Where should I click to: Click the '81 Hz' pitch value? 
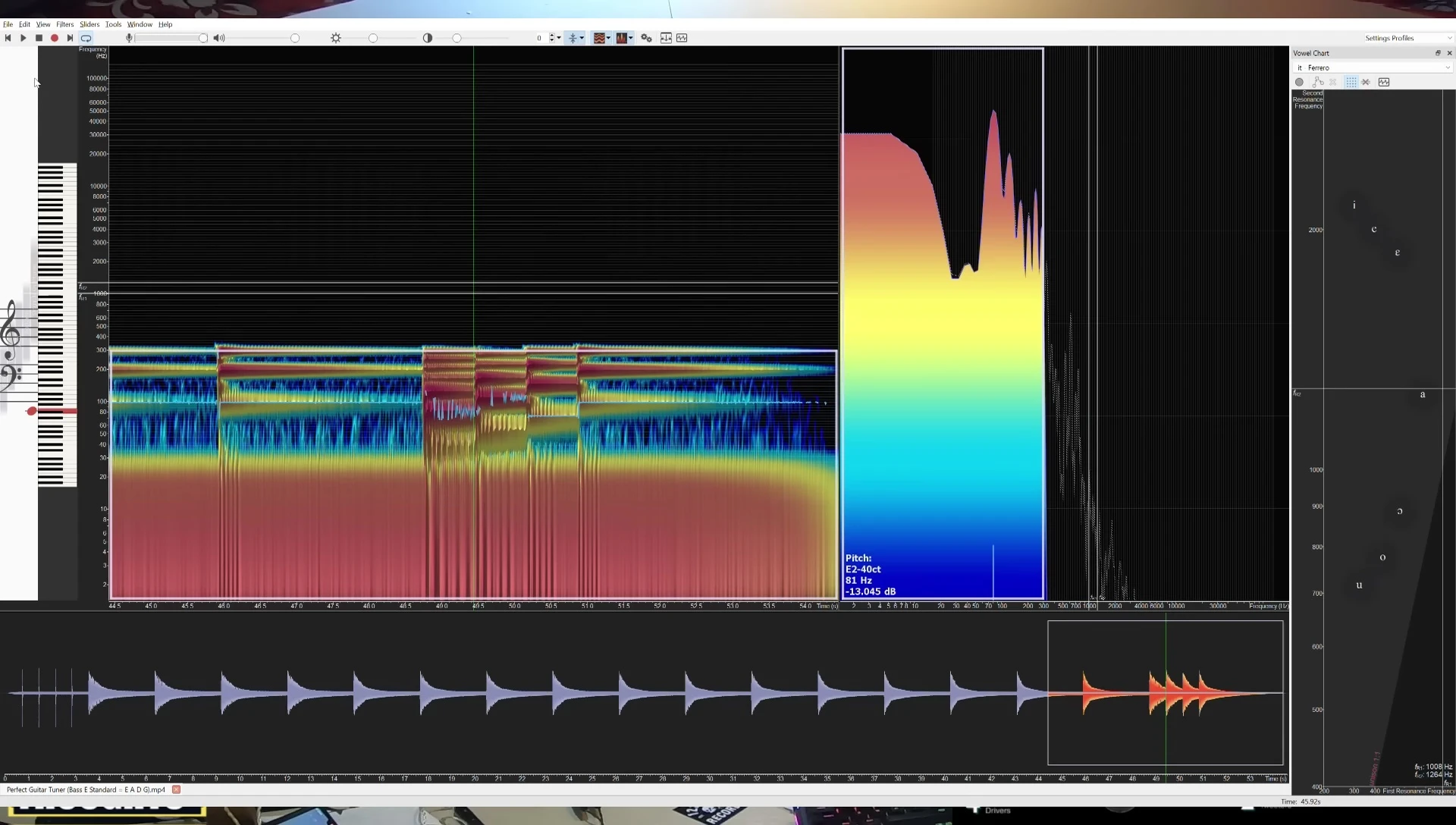point(858,580)
